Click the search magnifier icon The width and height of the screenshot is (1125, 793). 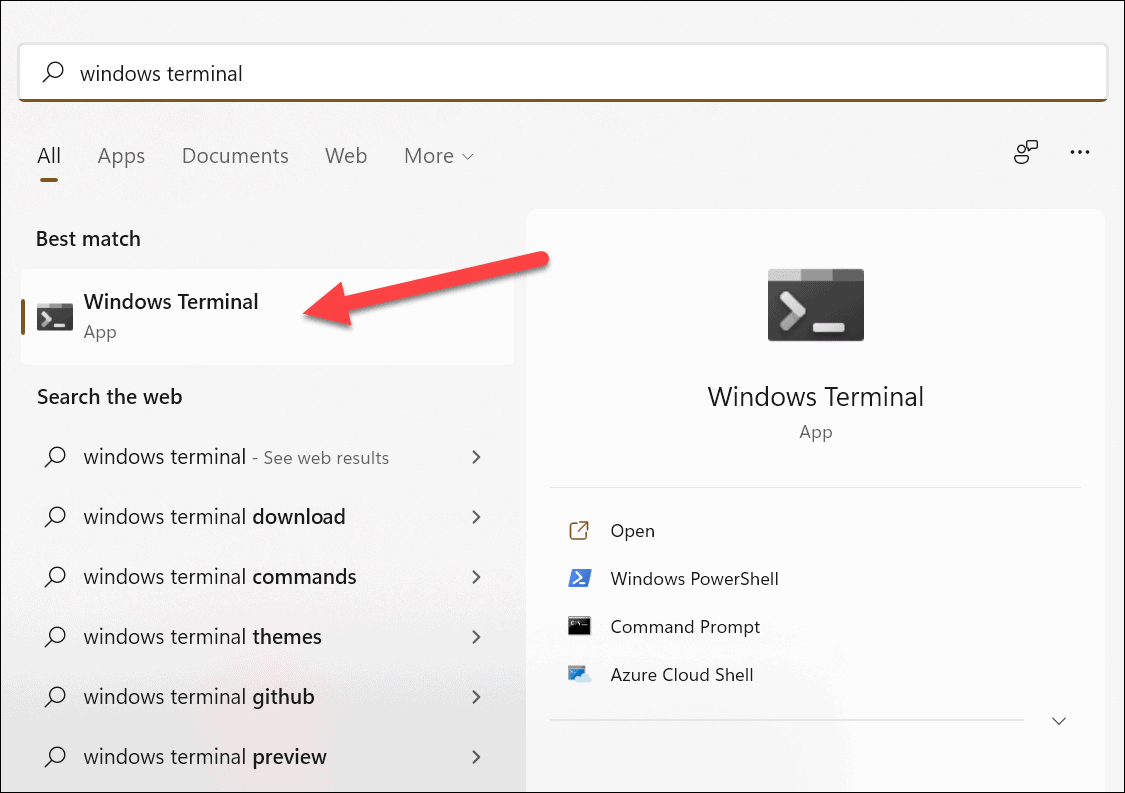pyautogui.click(x=52, y=72)
